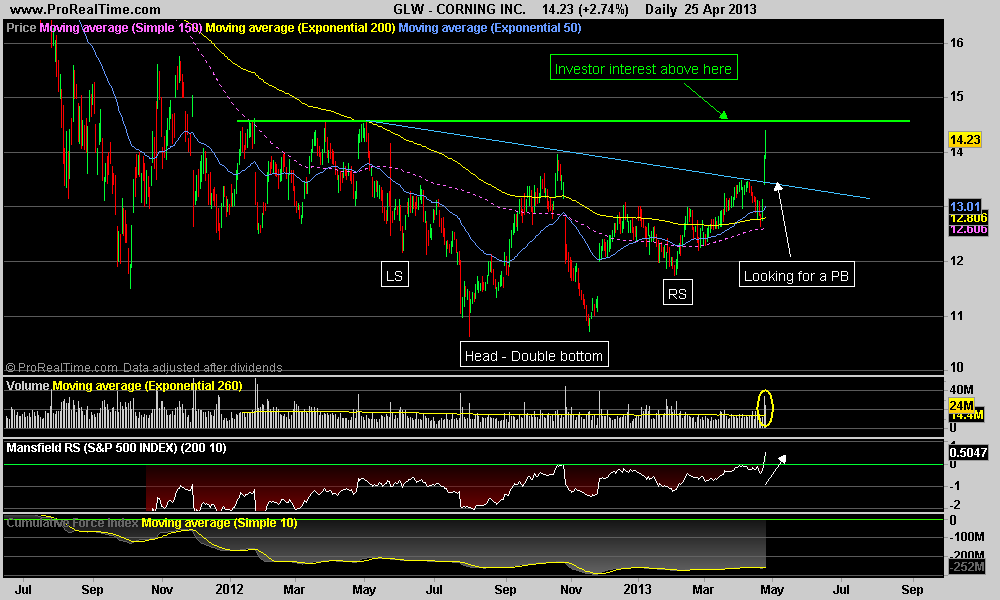Click the white arrow pointing at the trendline
The width and height of the screenshot is (1000, 600).
[x=784, y=219]
